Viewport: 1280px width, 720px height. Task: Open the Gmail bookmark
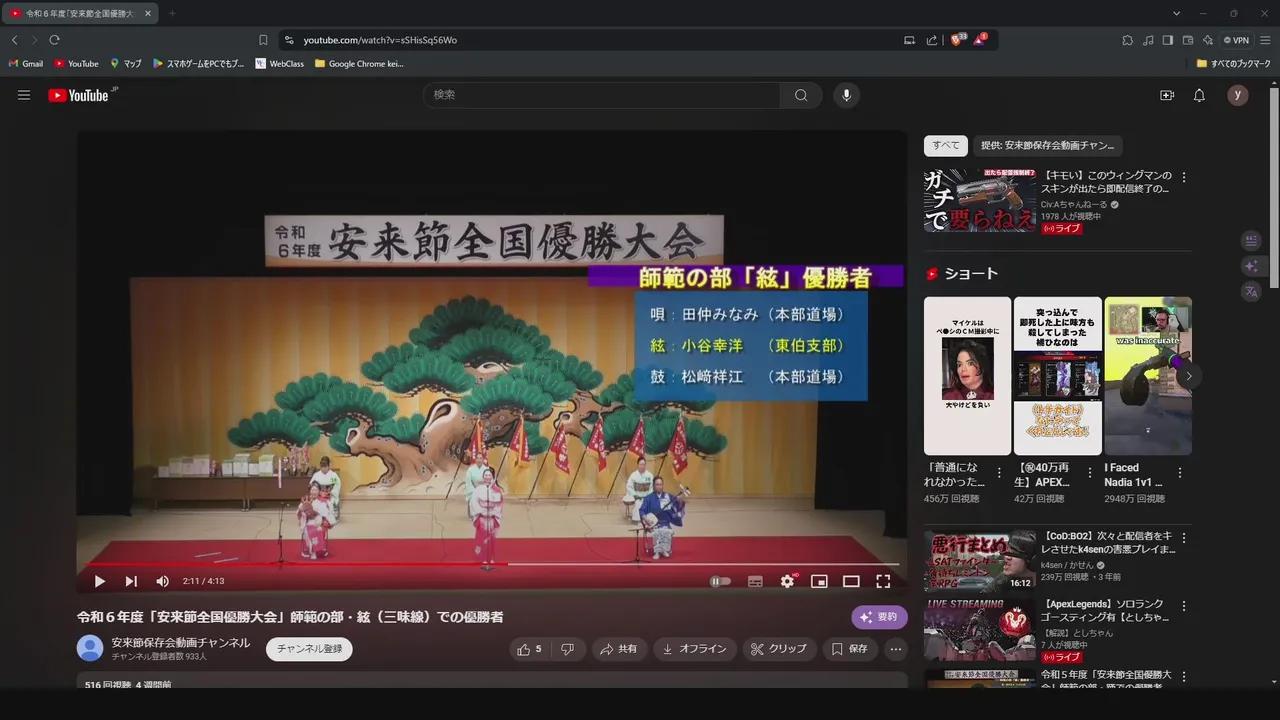[26, 63]
